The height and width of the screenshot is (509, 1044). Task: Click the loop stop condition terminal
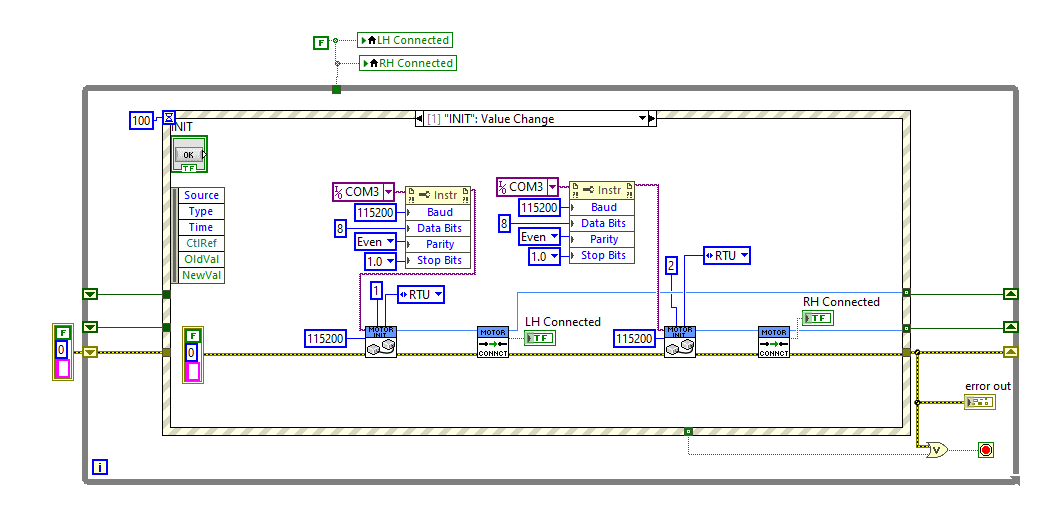click(986, 450)
